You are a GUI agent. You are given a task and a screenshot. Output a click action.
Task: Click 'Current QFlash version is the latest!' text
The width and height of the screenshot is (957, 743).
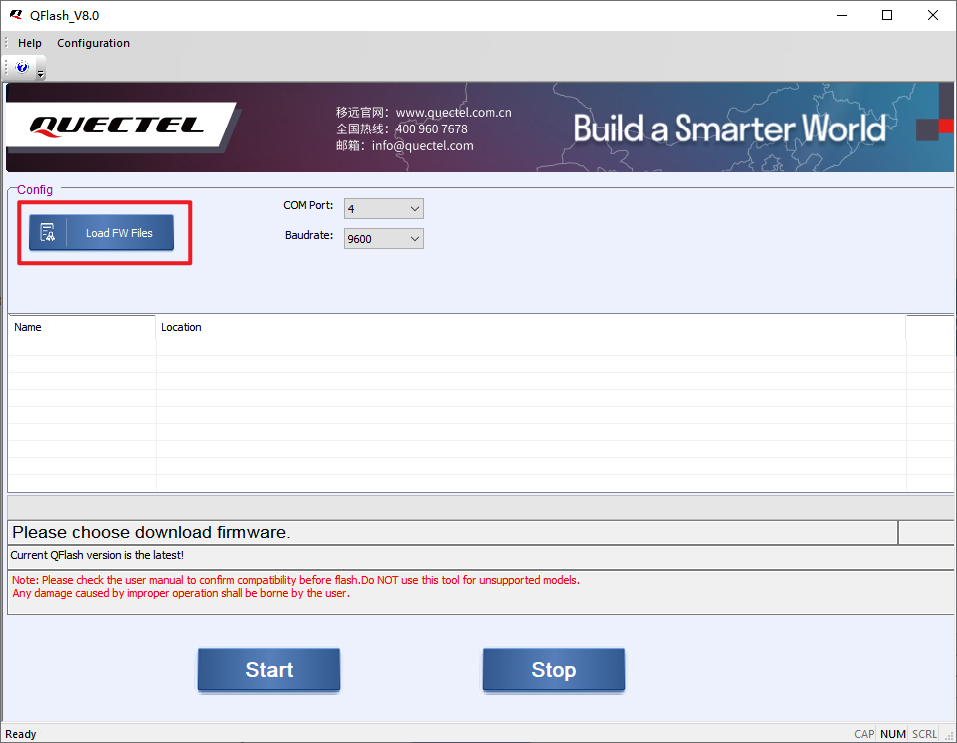click(97, 555)
